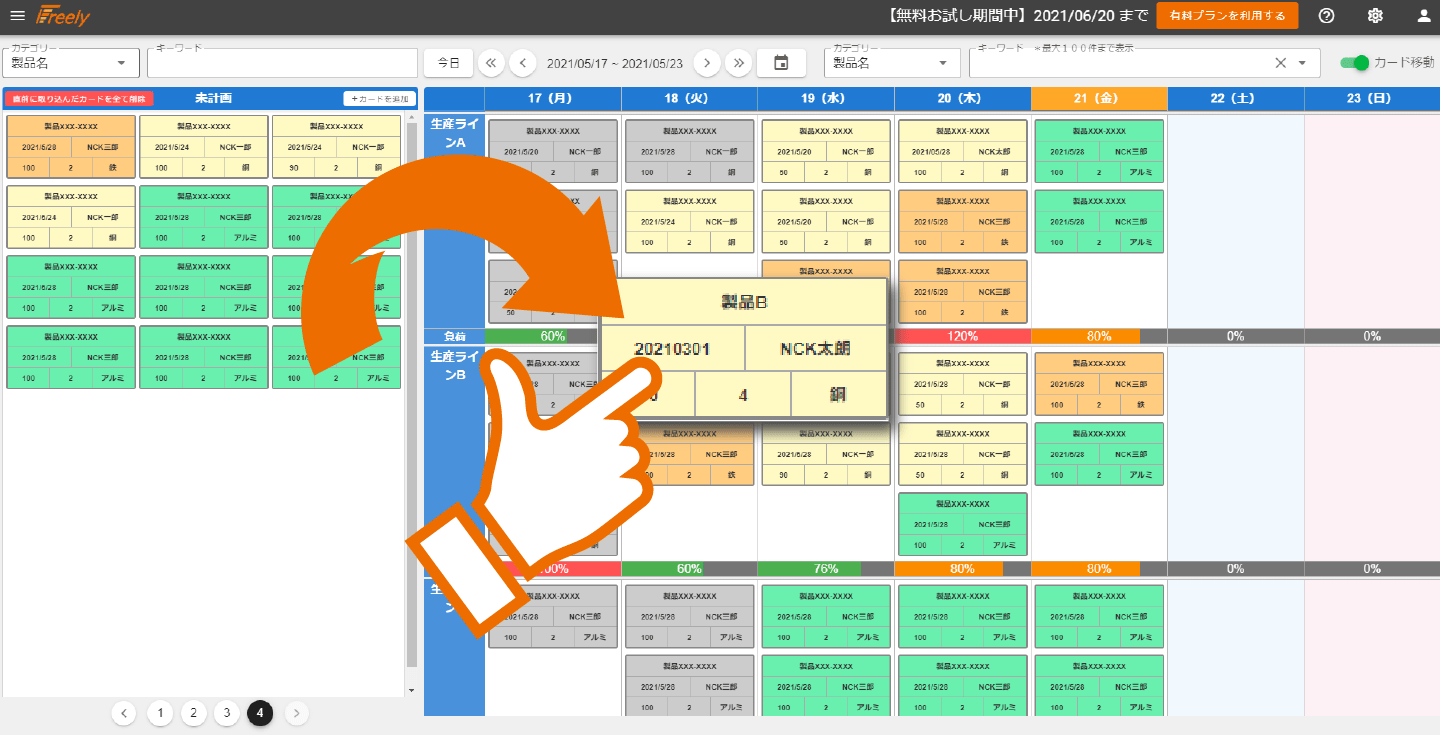Jump forward with double right chevron
Screen dimensions: 1440x735
coord(739,63)
